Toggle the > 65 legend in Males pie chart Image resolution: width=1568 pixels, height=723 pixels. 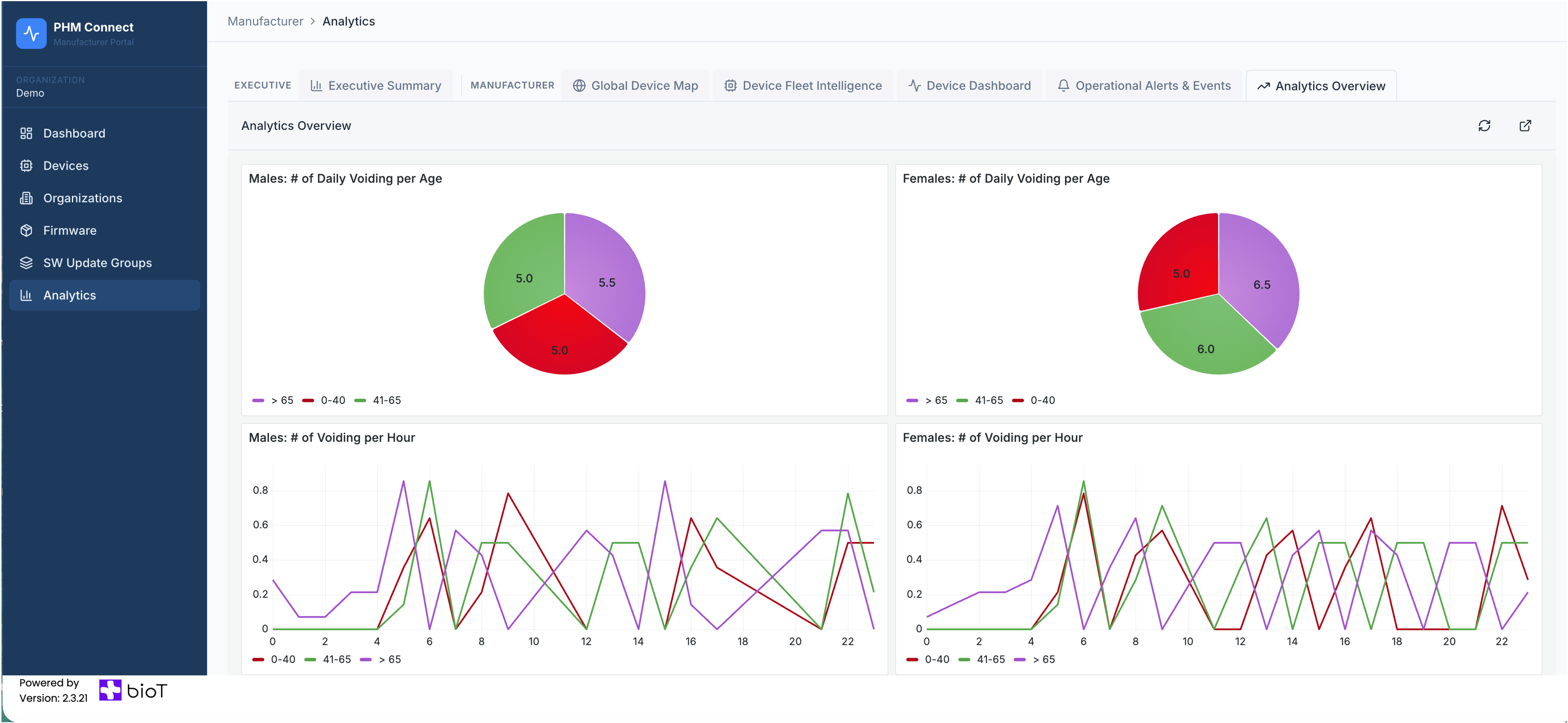click(273, 400)
